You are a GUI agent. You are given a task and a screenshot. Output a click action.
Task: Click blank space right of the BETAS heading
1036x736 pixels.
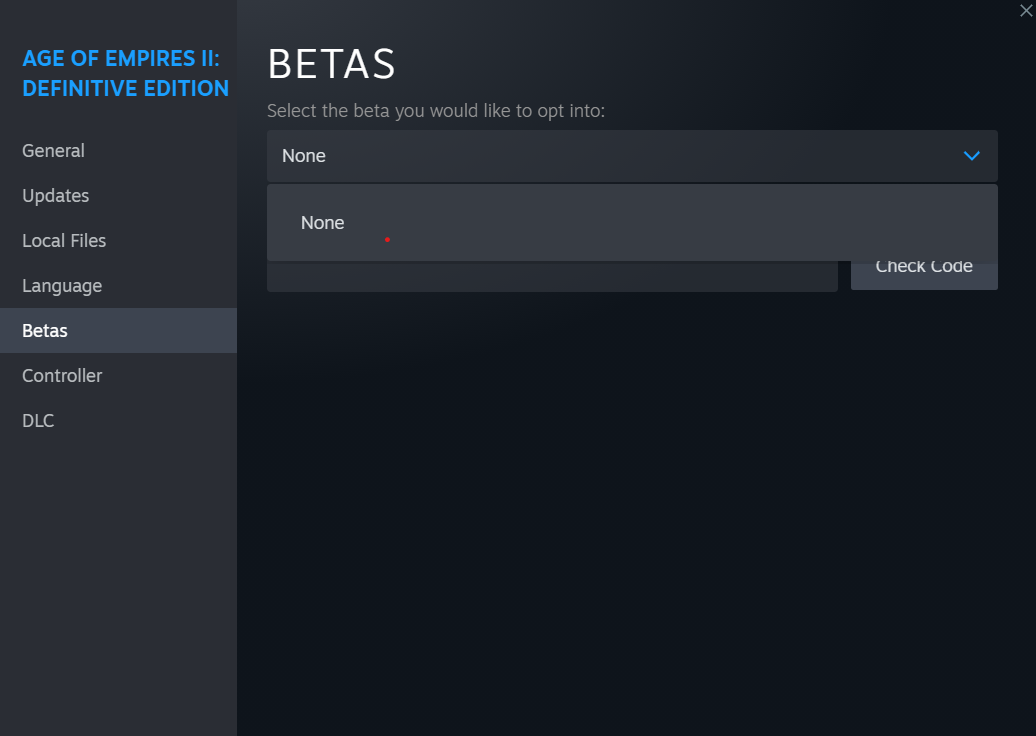(700, 64)
